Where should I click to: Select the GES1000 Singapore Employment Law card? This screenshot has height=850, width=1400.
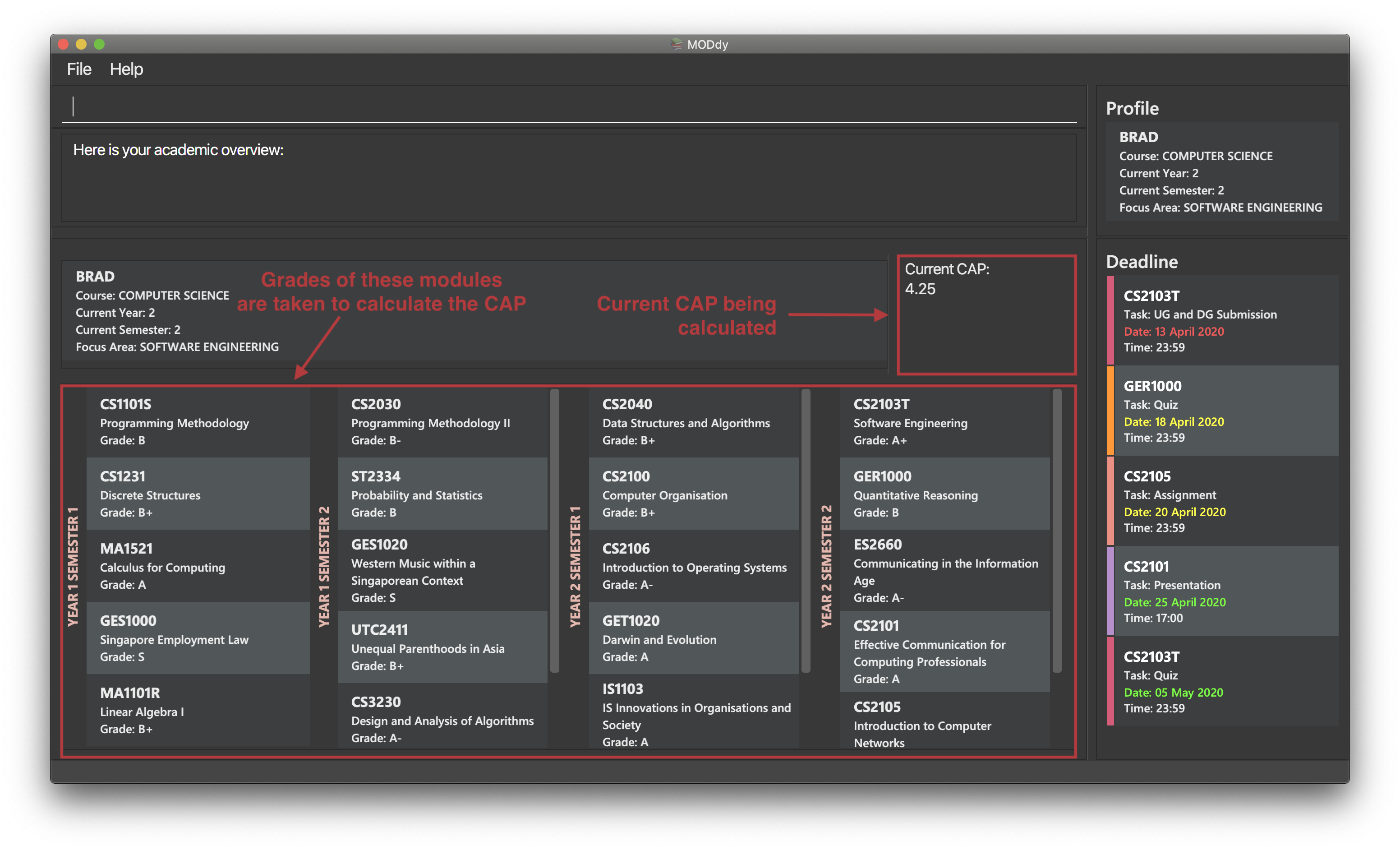[198, 638]
